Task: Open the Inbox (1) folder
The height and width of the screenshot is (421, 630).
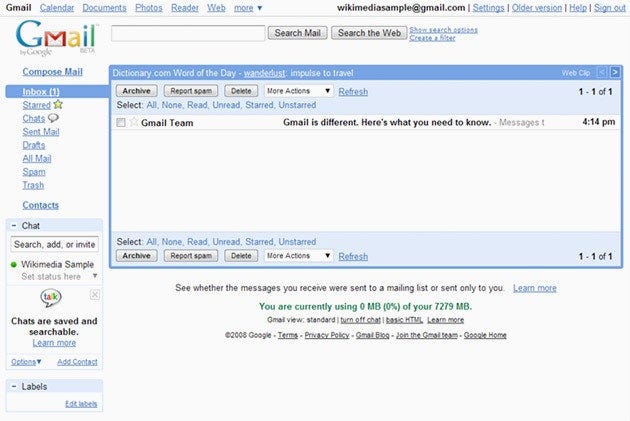Action: 41,92
